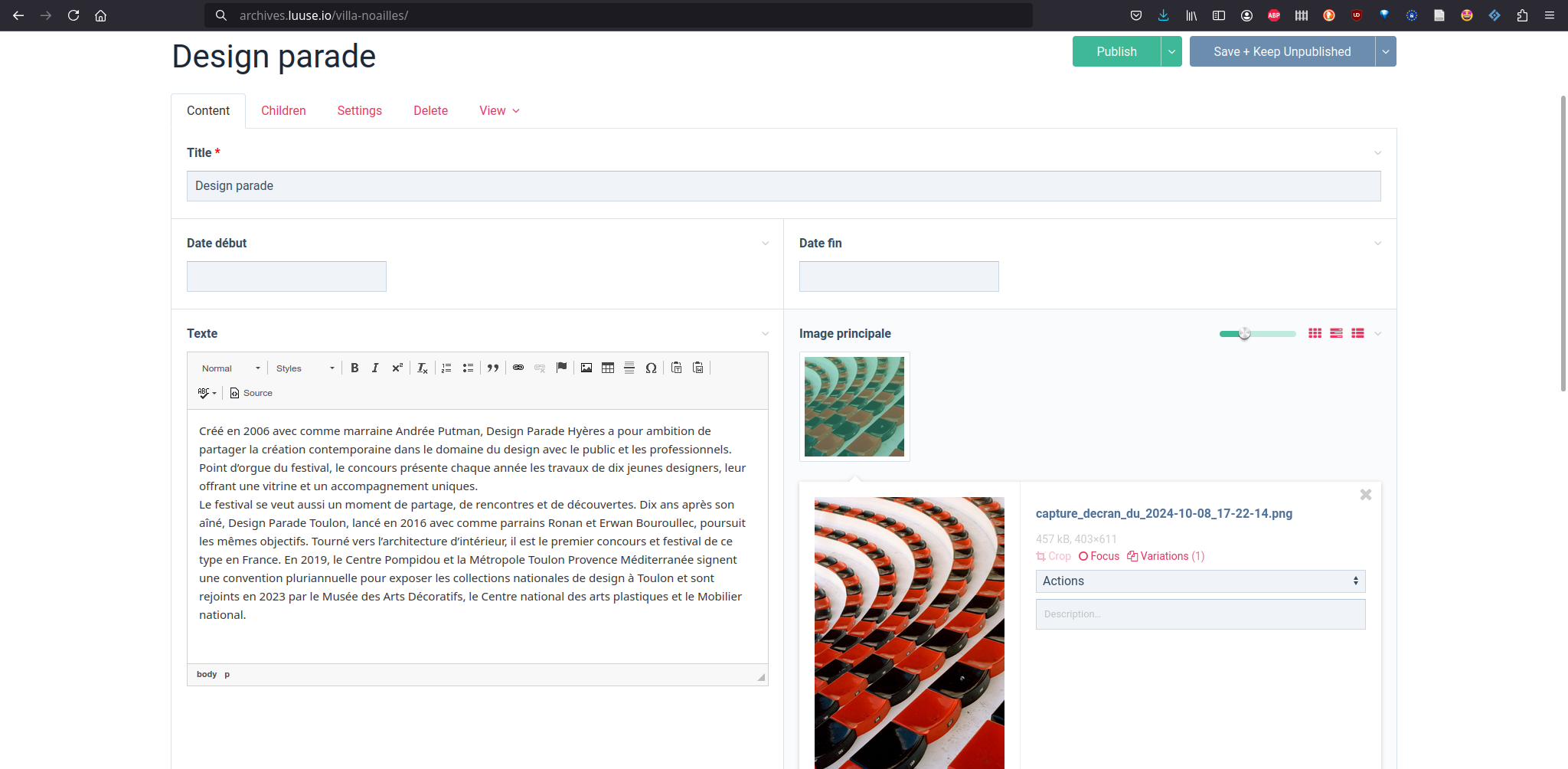
Task: Click the Save + Keep Unpublished button
Action: (x=1282, y=51)
